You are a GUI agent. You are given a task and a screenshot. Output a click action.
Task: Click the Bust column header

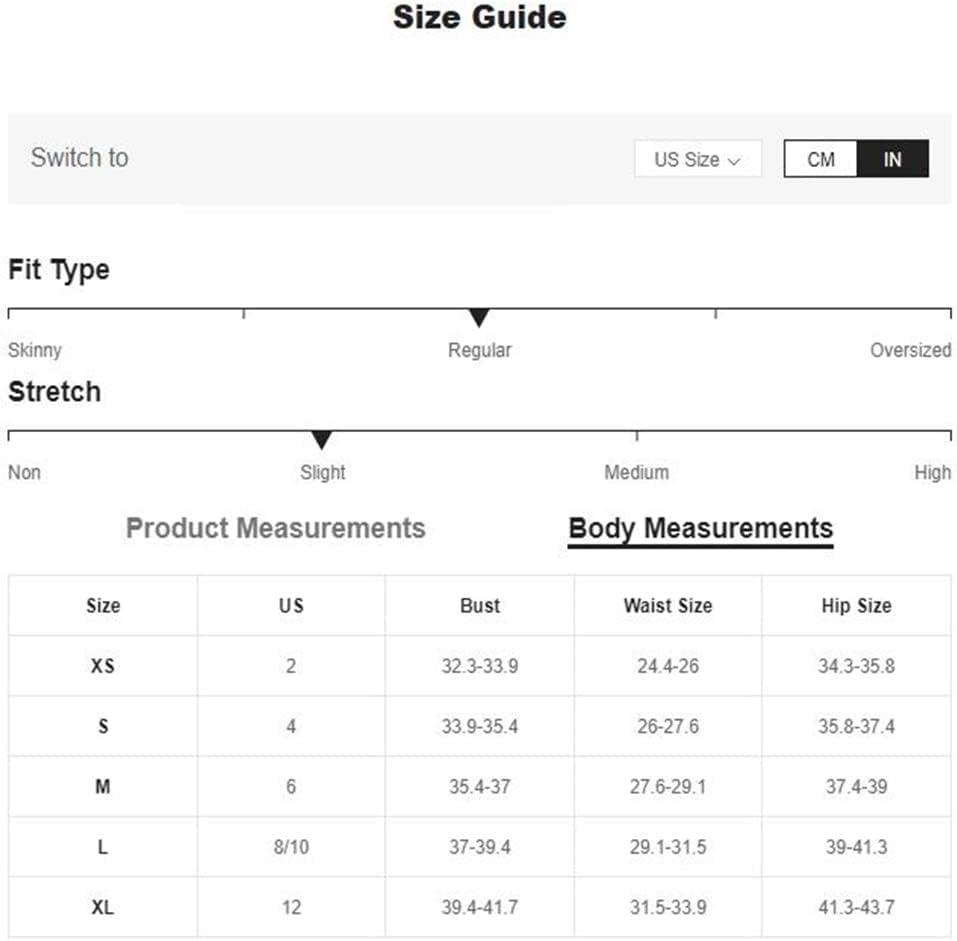pyautogui.click(x=480, y=606)
